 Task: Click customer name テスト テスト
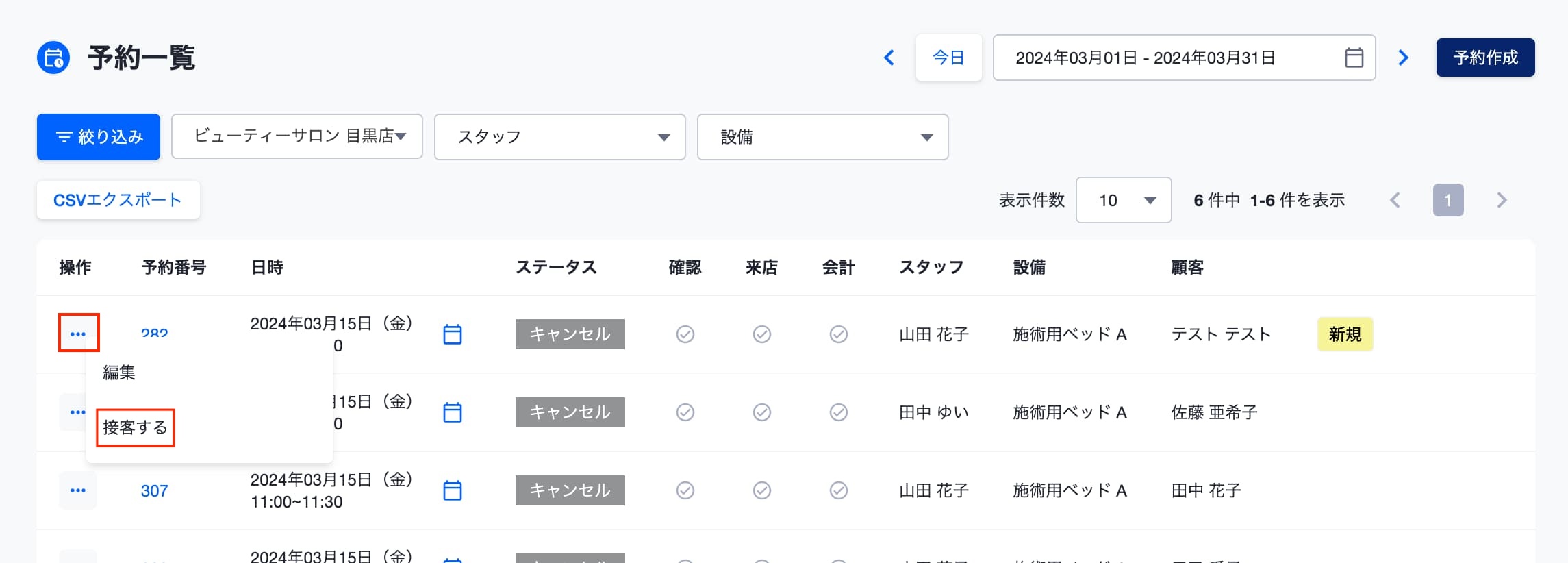click(x=1222, y=334)
